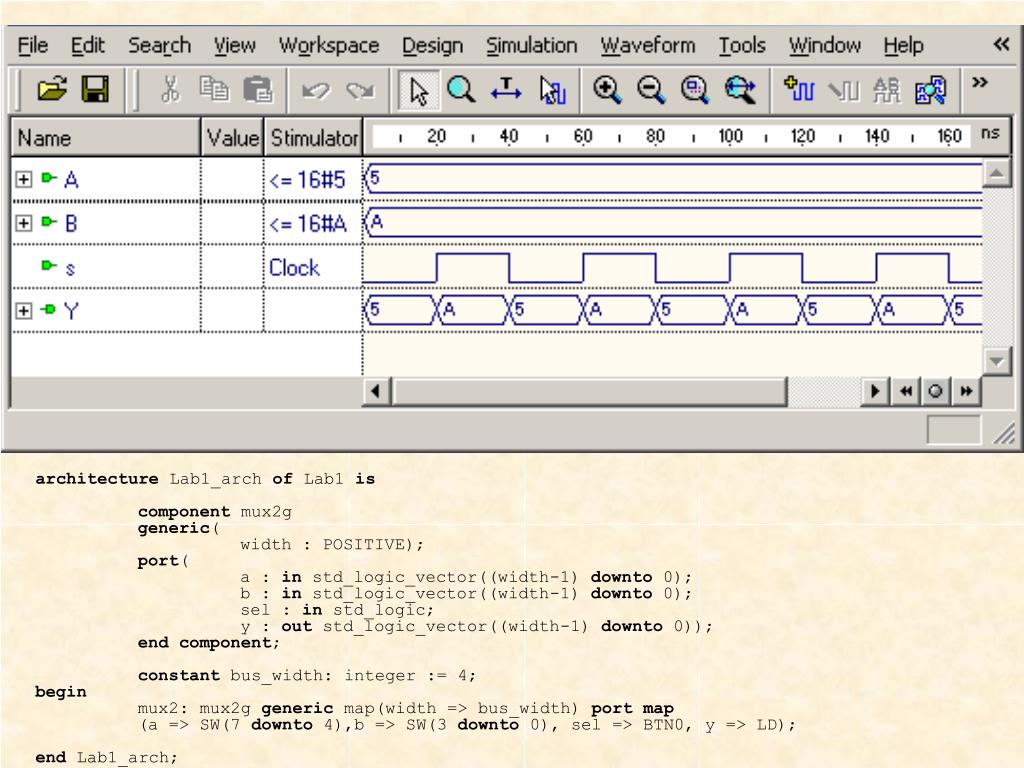Click the Stimulator column header
1024x768 pixels.
pos(313,138)
